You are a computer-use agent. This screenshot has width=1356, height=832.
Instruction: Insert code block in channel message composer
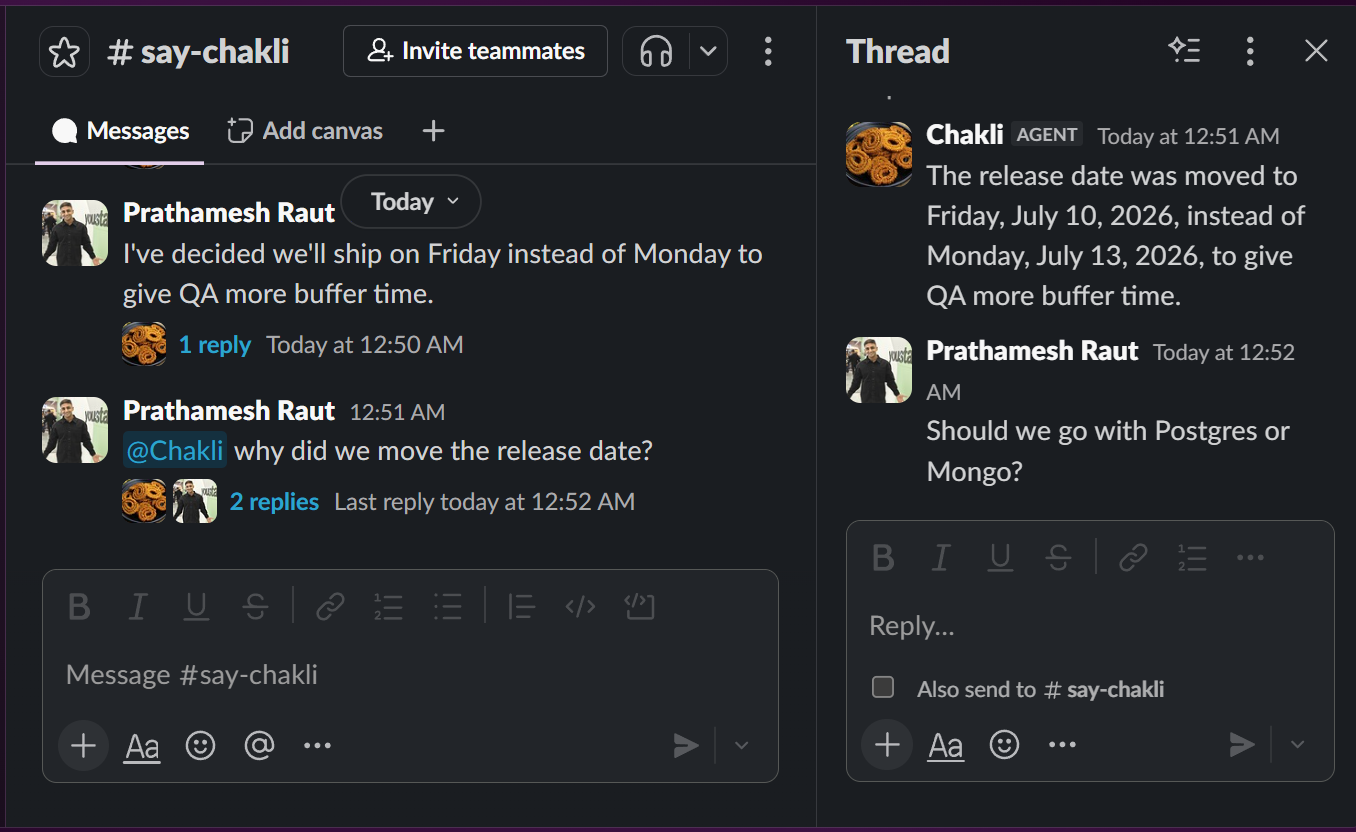pos(639,606)
